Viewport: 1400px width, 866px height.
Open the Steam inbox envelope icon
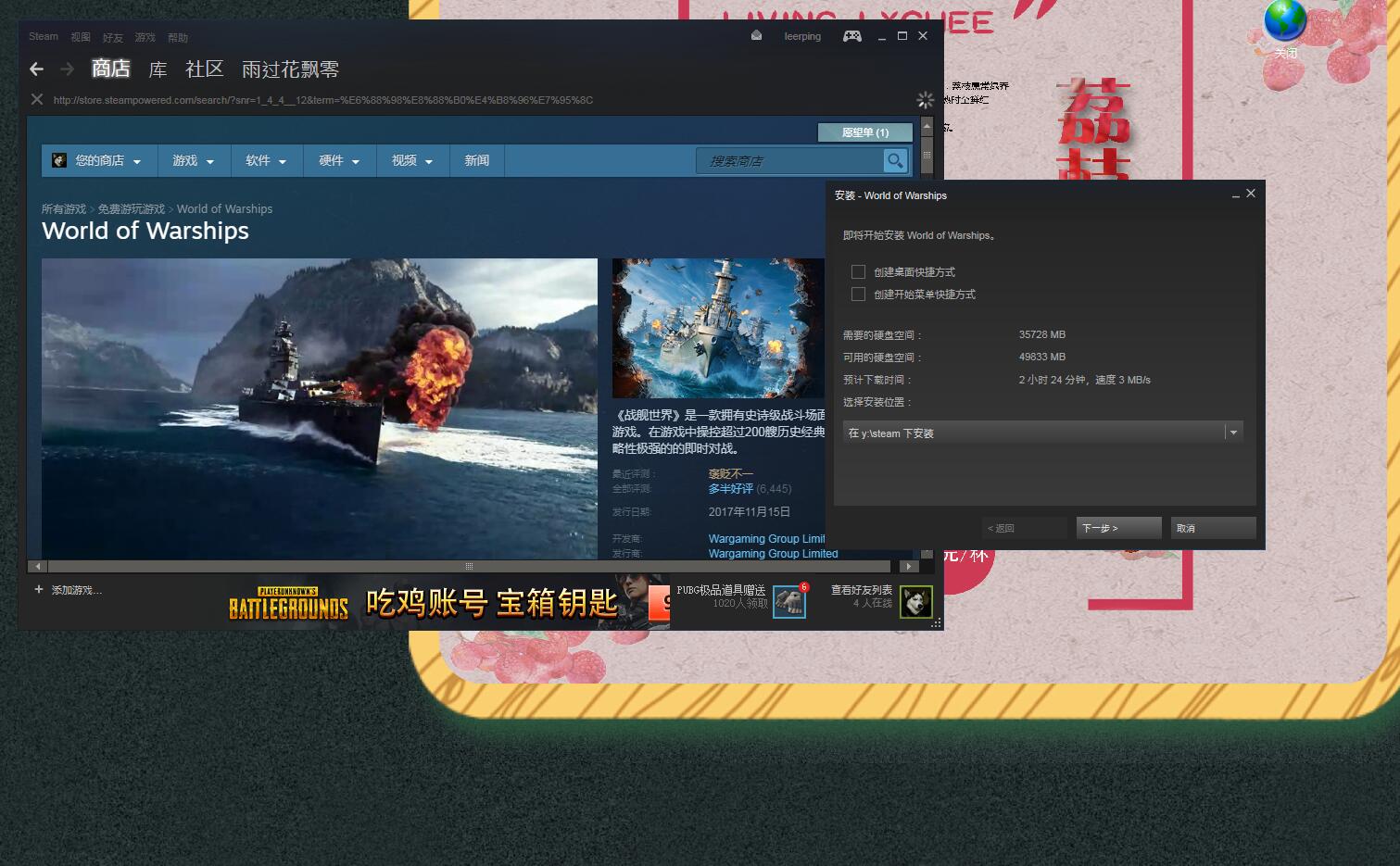[x=756, y=36]
